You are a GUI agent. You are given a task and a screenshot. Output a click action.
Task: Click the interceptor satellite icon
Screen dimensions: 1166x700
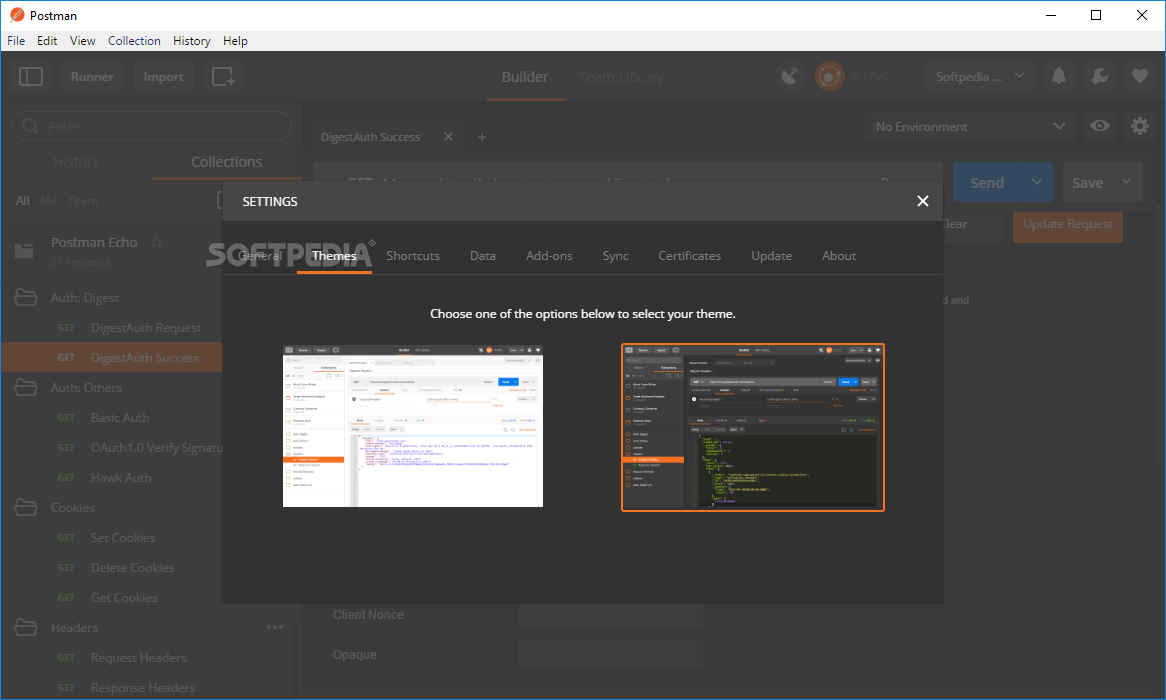coord(790,77)
